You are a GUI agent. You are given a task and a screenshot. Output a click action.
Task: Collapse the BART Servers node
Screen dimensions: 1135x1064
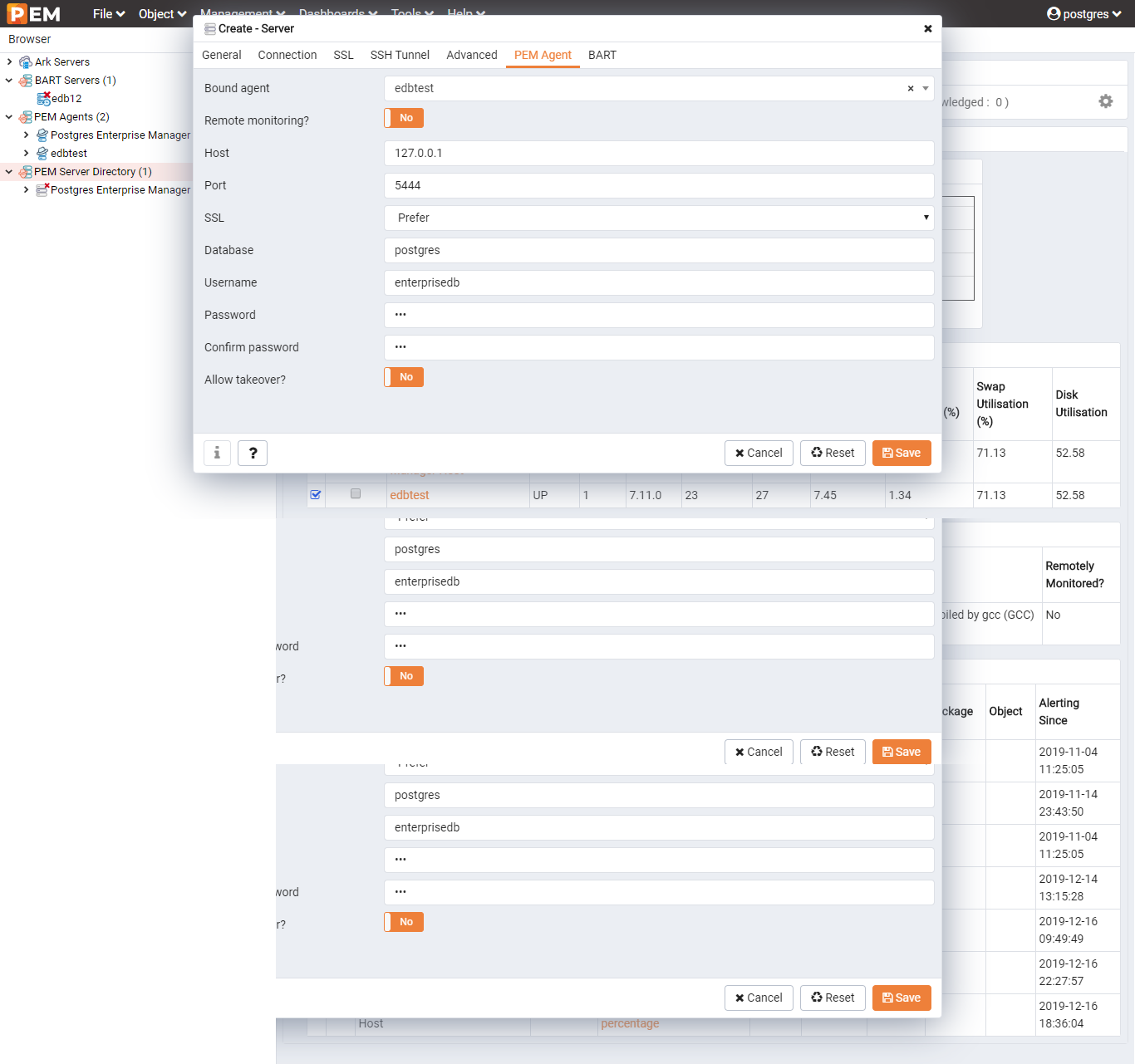click(9, 81)
